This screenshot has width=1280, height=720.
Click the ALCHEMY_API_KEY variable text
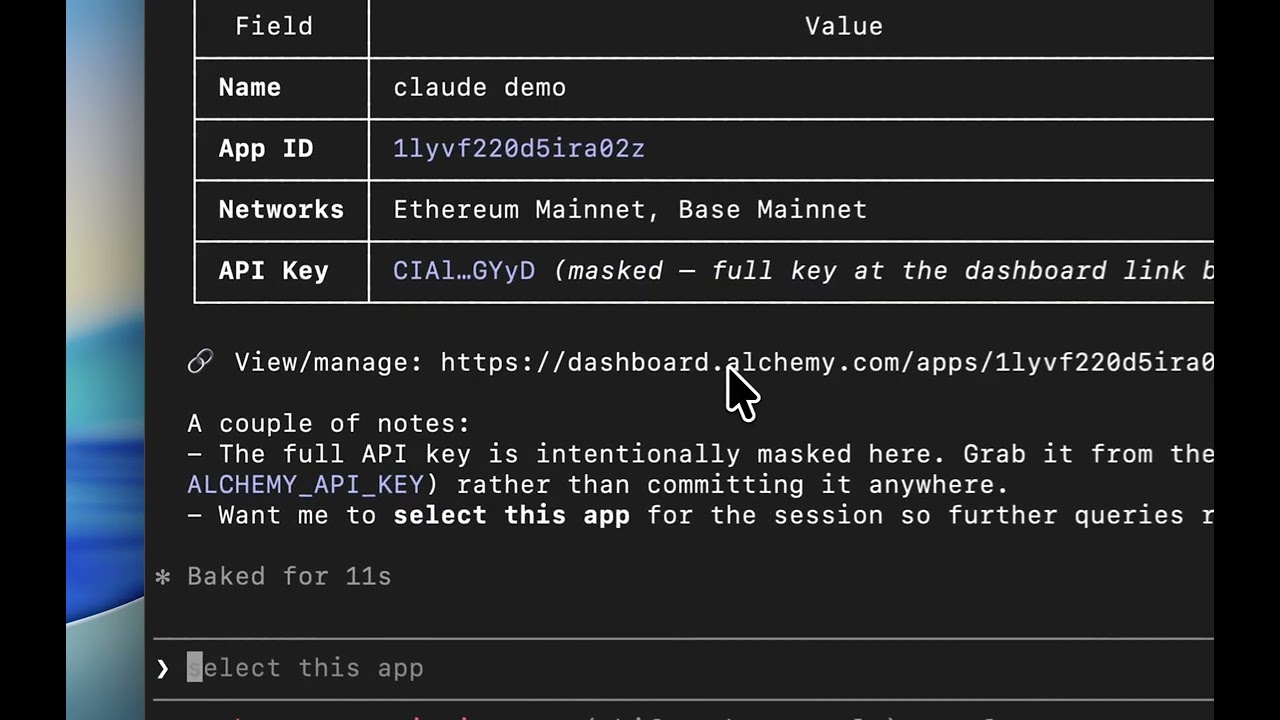305,485
